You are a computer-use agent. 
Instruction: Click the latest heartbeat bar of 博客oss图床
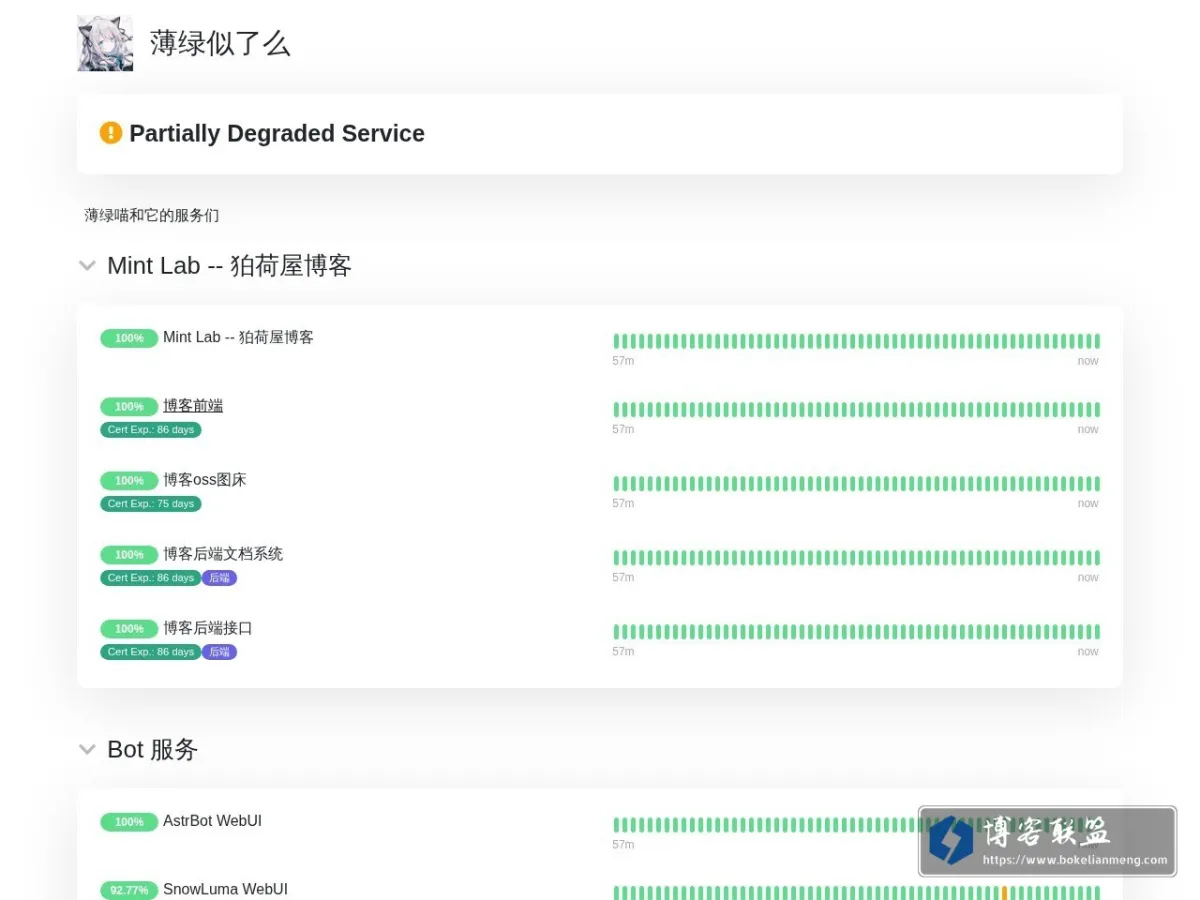coord(1097,483)
